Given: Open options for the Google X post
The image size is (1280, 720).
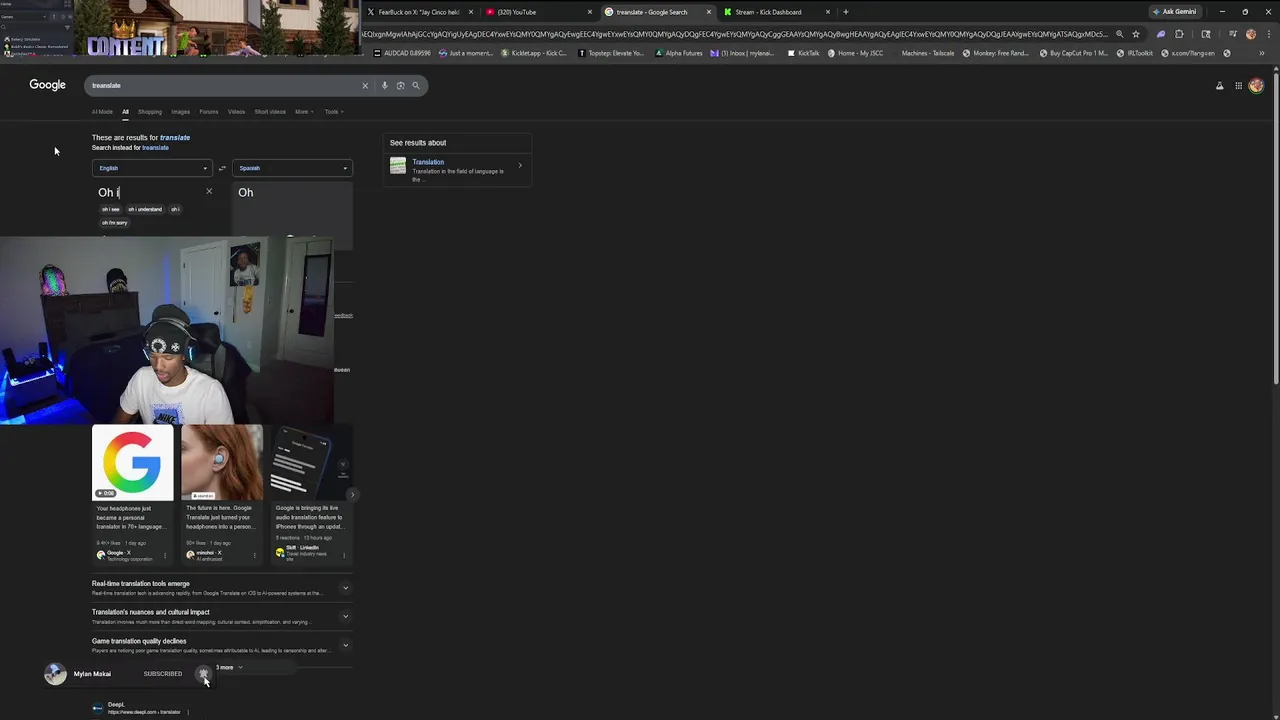Looking at the screenshot, I should click(x=165, y=555).
